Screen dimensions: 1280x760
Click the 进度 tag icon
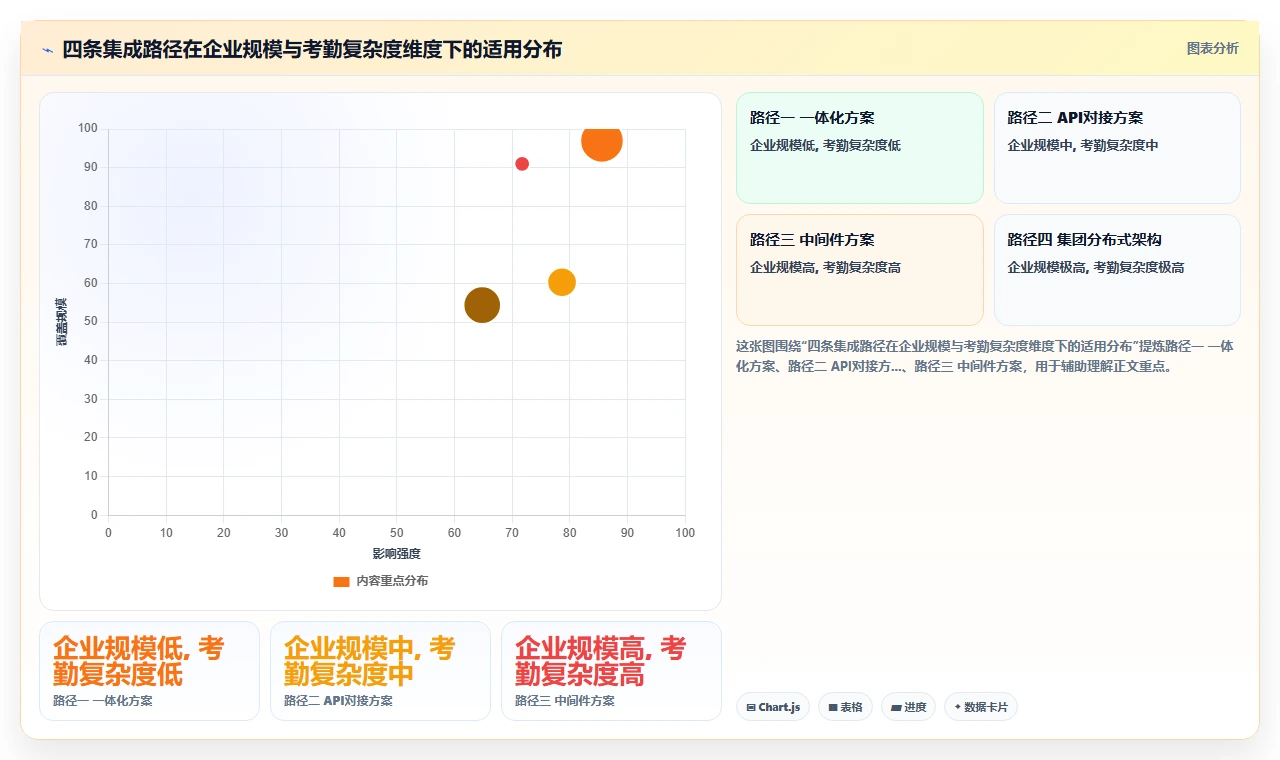895,707
